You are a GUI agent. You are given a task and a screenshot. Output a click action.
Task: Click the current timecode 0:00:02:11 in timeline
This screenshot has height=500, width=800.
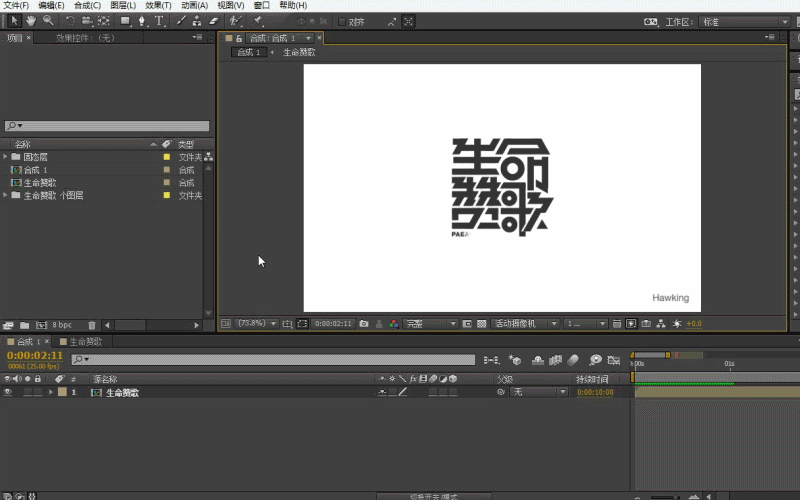click(x=35, y=355)
